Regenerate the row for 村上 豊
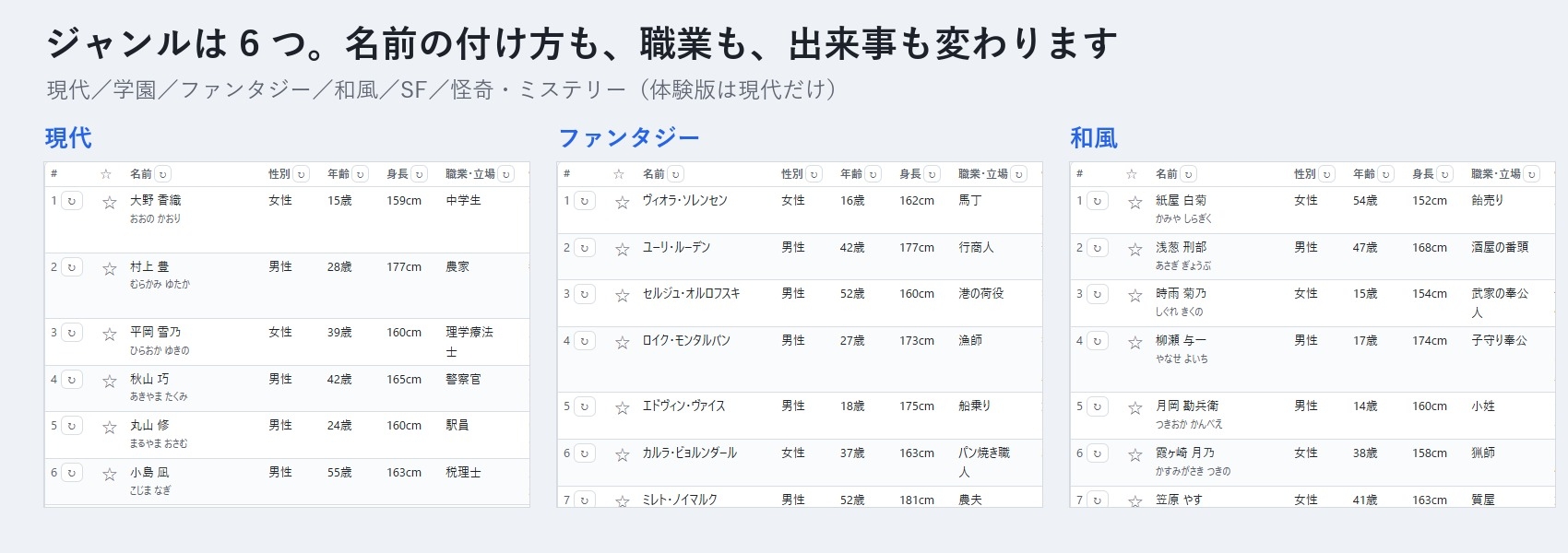This screenshot has width=1568, height=553. 72,267
